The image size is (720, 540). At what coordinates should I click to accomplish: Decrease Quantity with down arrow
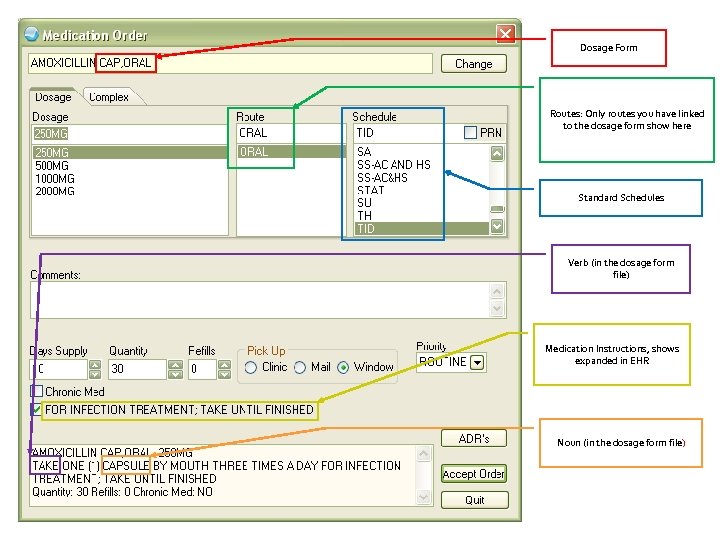tap(175, 374)
